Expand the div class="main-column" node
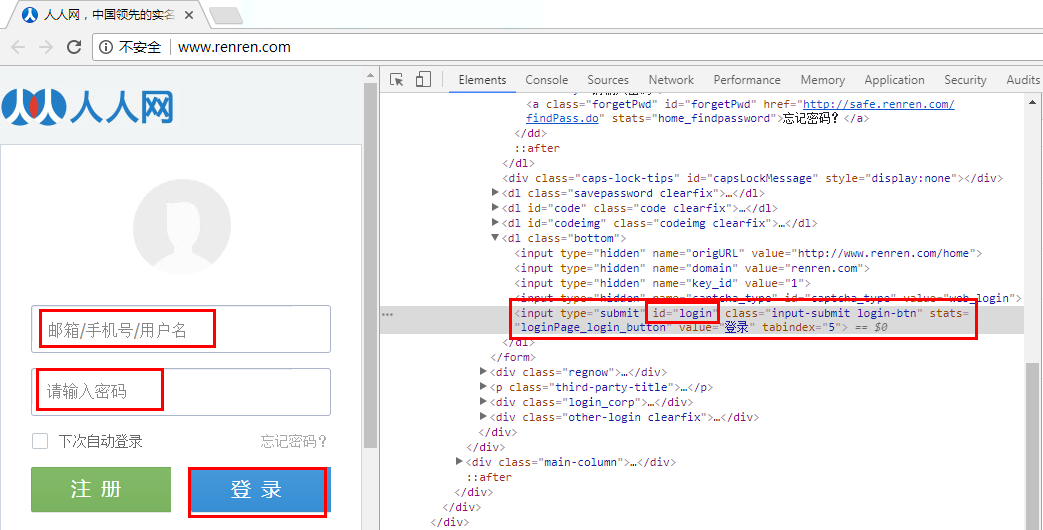The width and height of the screenshot is (1043, 530). click(x=460, y=462)
